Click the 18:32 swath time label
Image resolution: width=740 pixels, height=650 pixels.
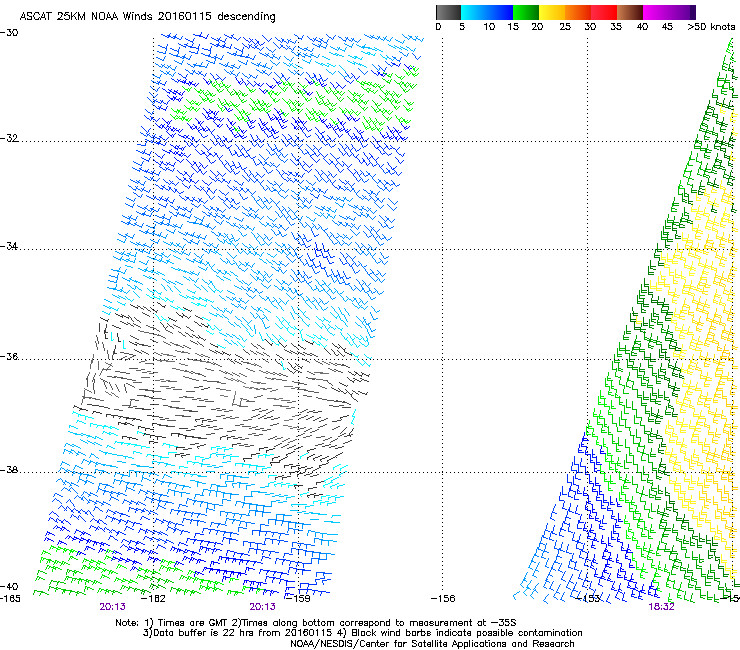(x=661, y=607)
